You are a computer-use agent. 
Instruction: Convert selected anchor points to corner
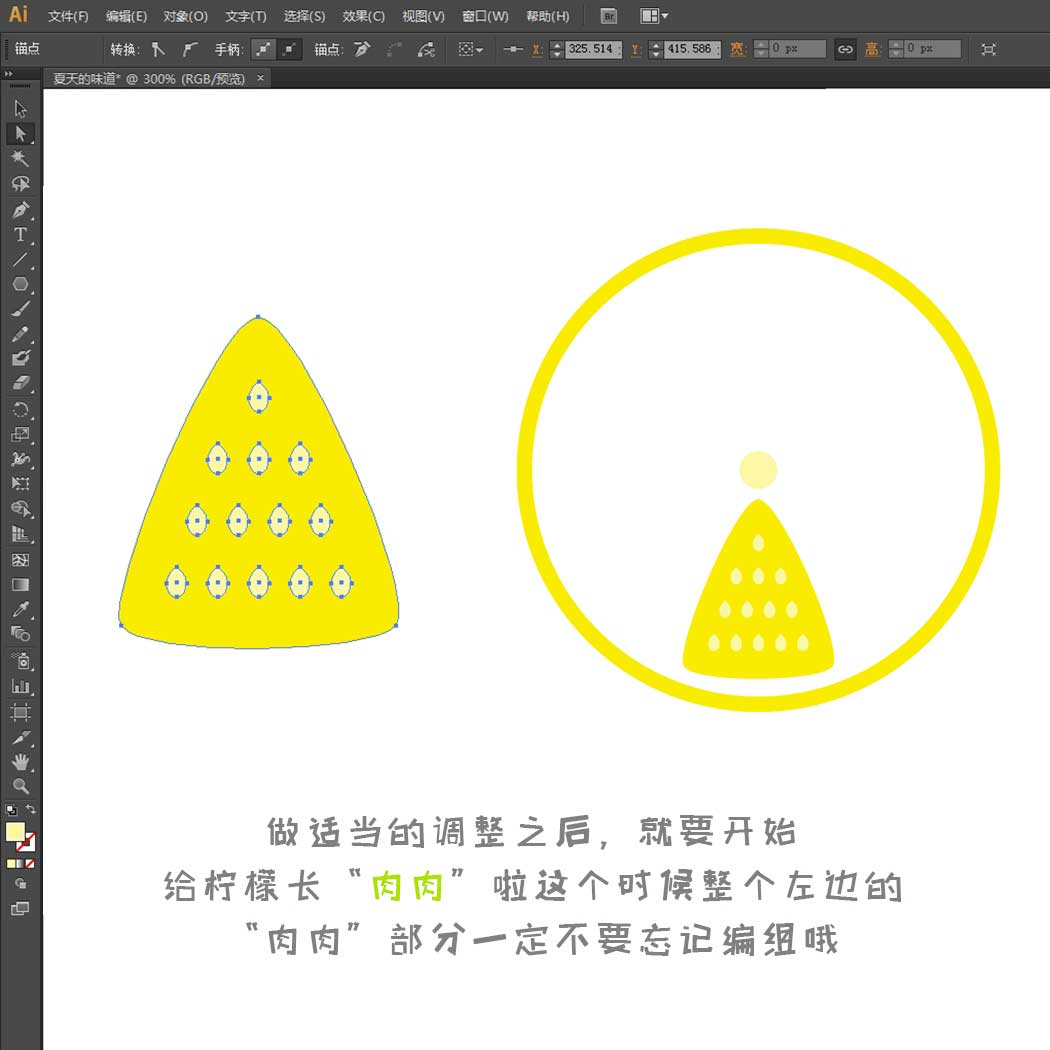point(158,50)
